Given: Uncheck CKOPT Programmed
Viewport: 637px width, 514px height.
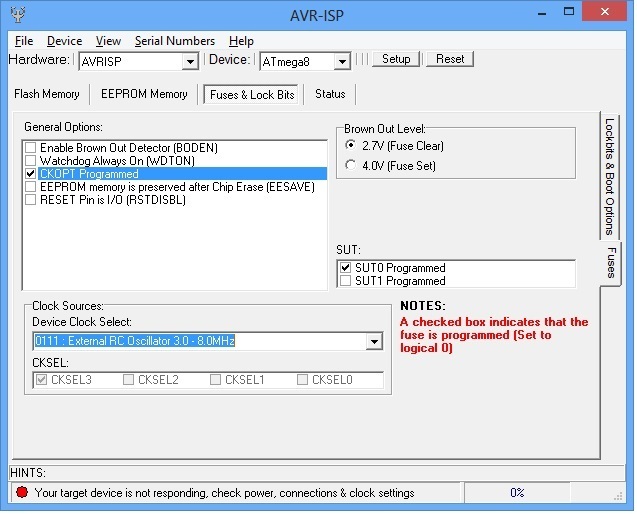Looking at the screenshot, I should (x=30, y=174).
